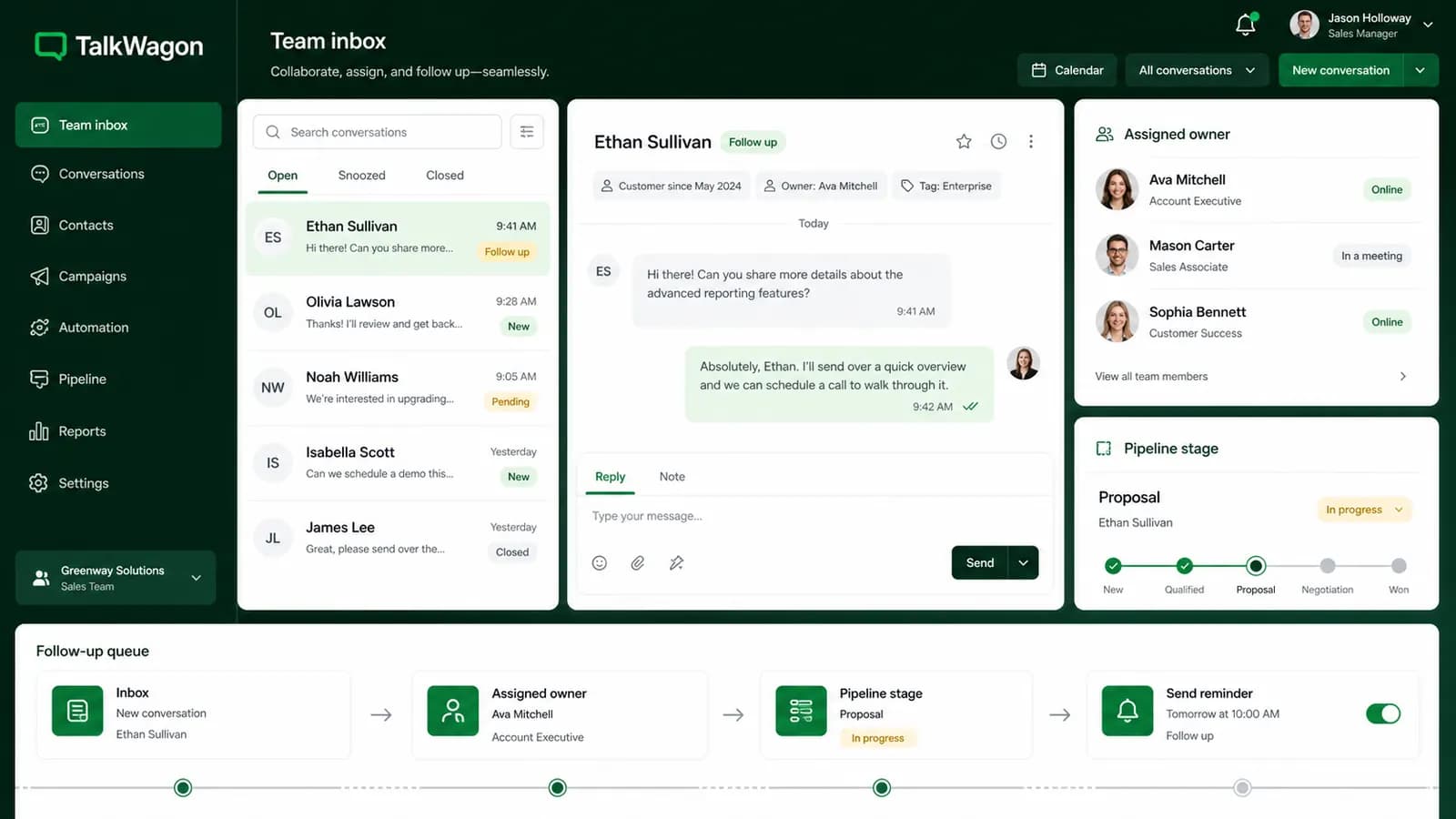Click the Pending badge on Noah Williams
Image resolution: width=1456 pixels, height=819 pixels.
pos(511,401)
